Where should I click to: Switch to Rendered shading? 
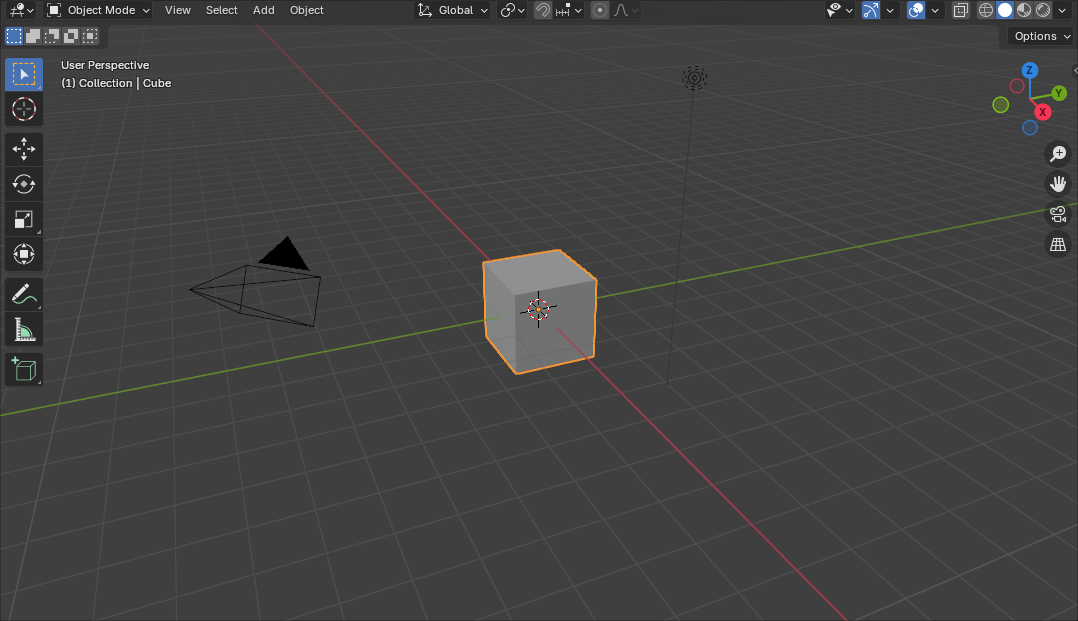[1044, 10]
